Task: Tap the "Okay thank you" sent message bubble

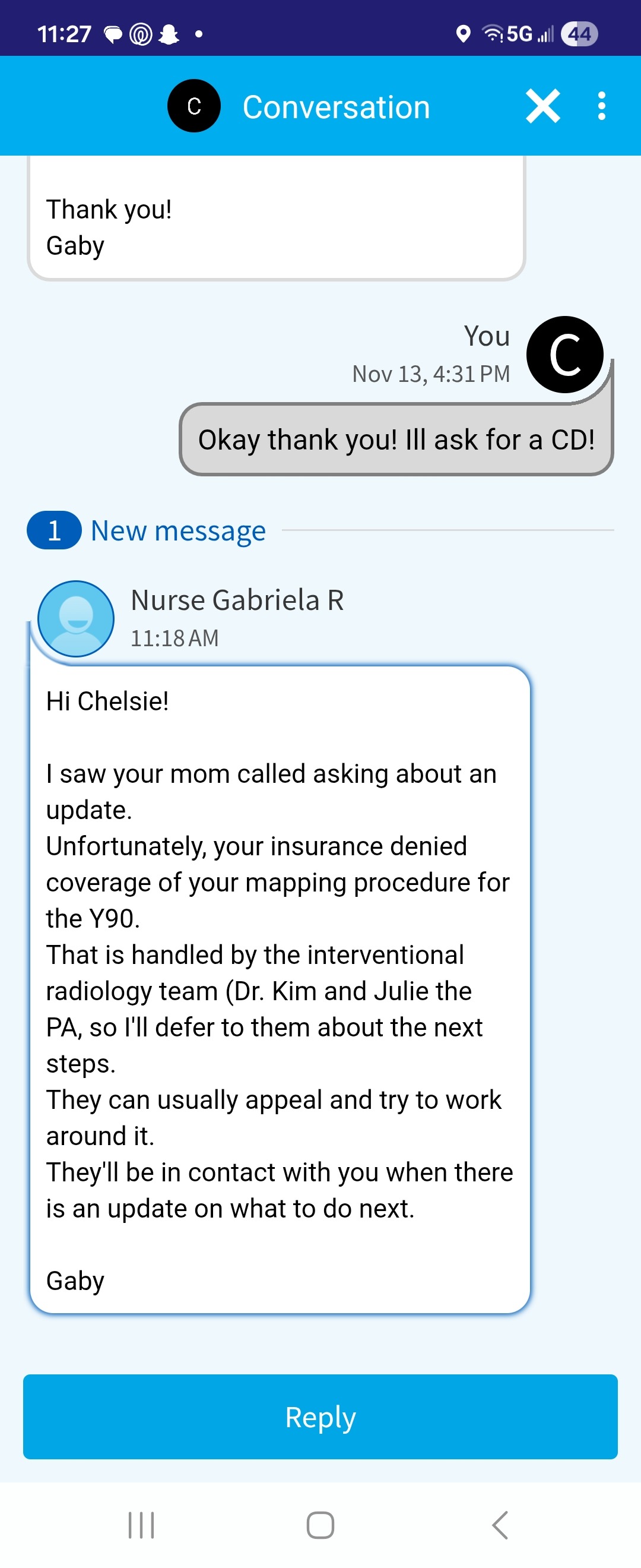Action: coord(396,440)
